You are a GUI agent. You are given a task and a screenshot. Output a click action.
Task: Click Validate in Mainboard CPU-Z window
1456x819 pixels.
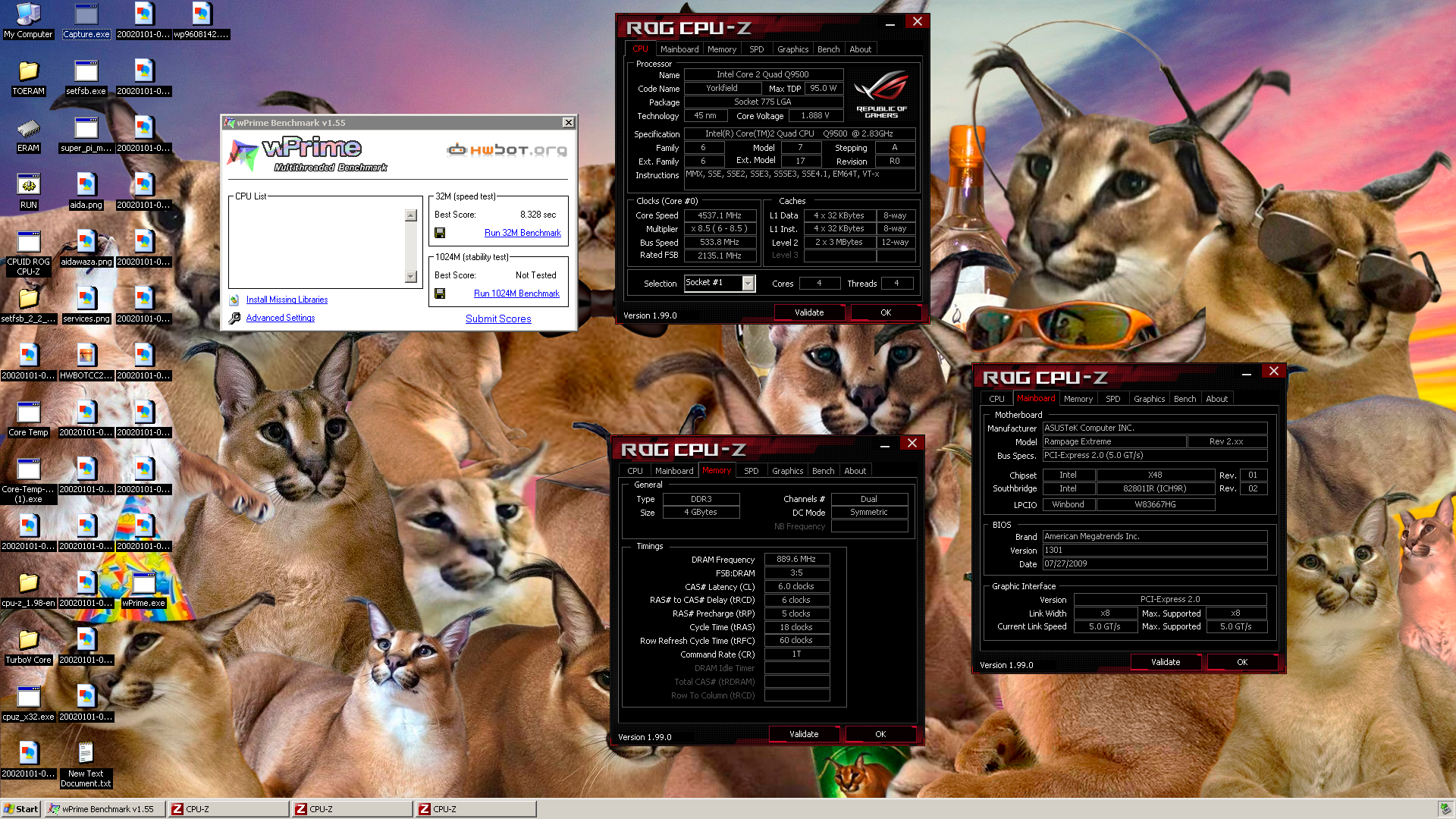1166,662
